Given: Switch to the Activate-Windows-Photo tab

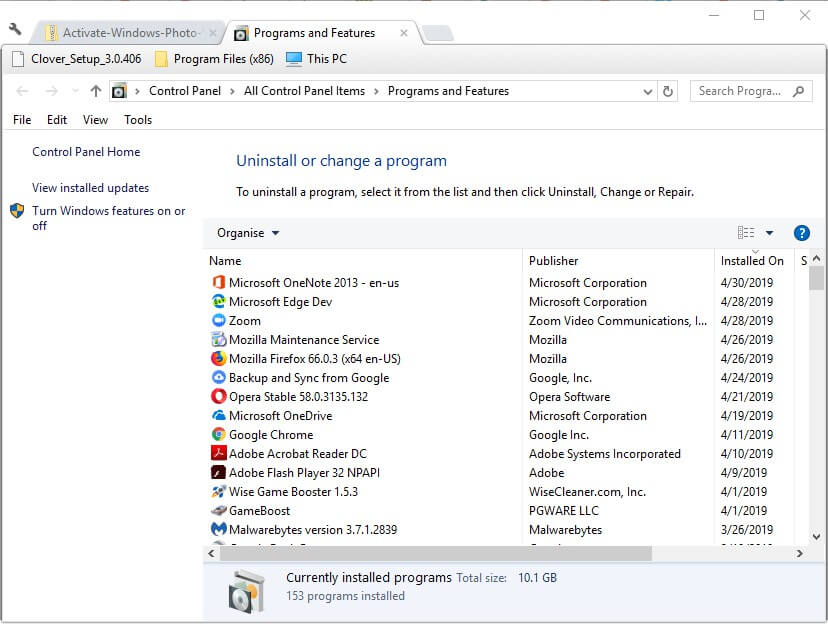Looking at the screenshot, I should [125, 33].
